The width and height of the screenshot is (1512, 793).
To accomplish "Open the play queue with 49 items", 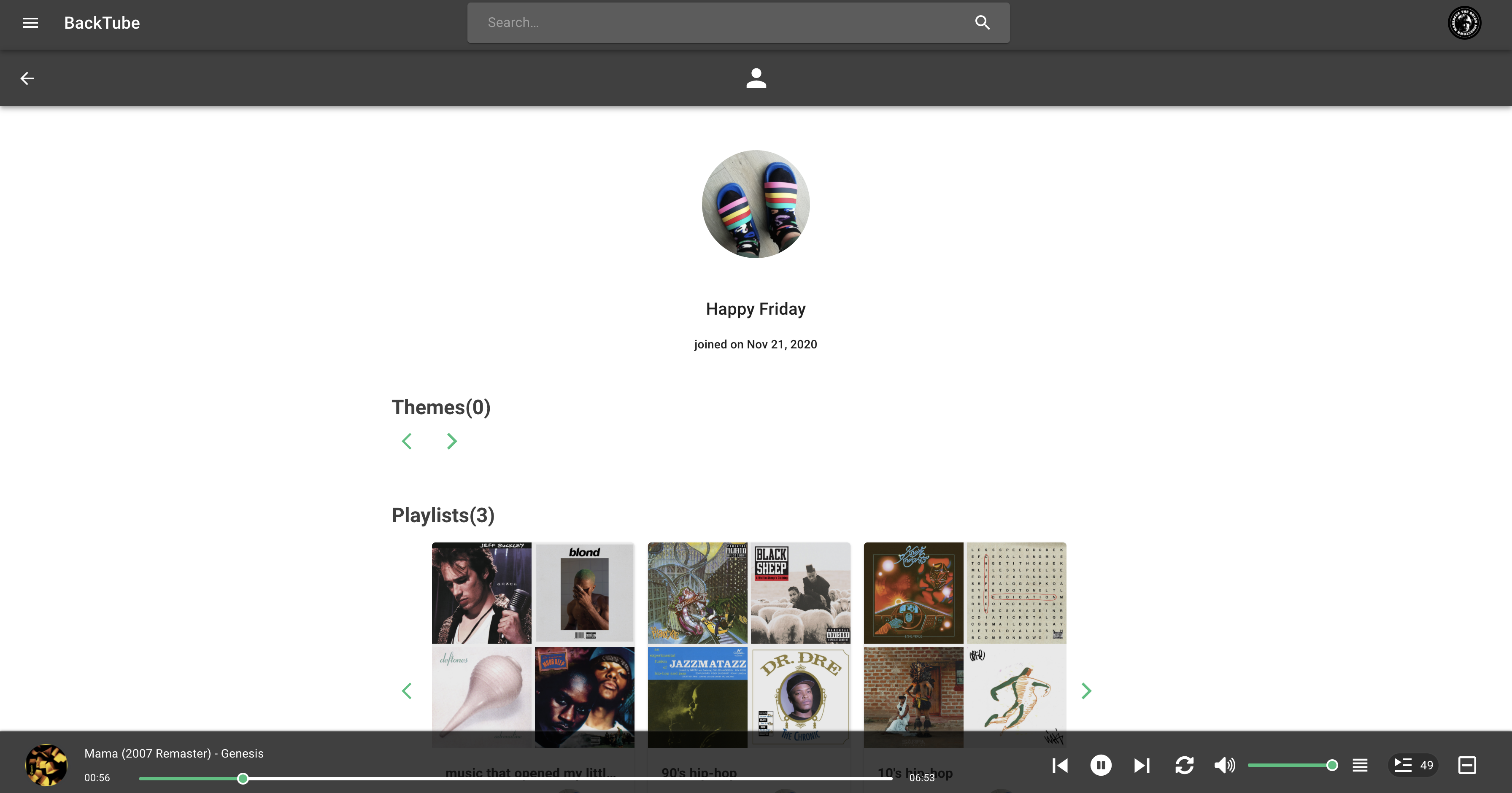I will click(x=1413, y=765).
